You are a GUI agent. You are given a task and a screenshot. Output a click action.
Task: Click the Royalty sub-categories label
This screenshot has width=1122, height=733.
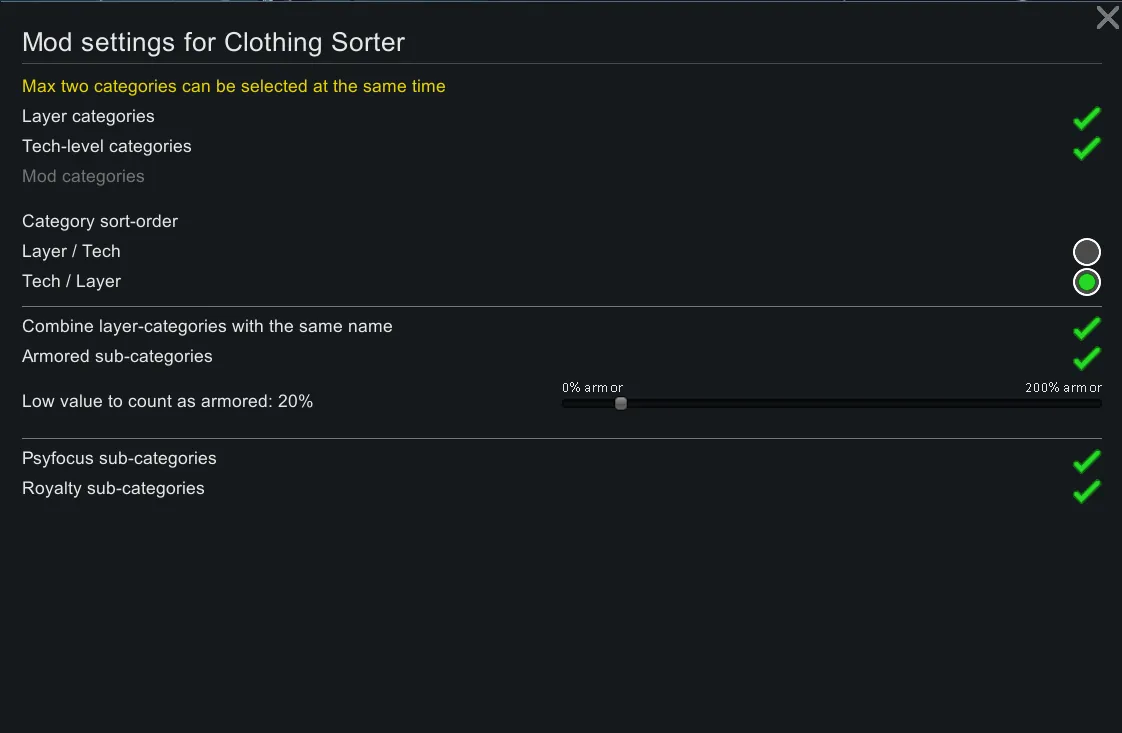[x=113, y=489]
